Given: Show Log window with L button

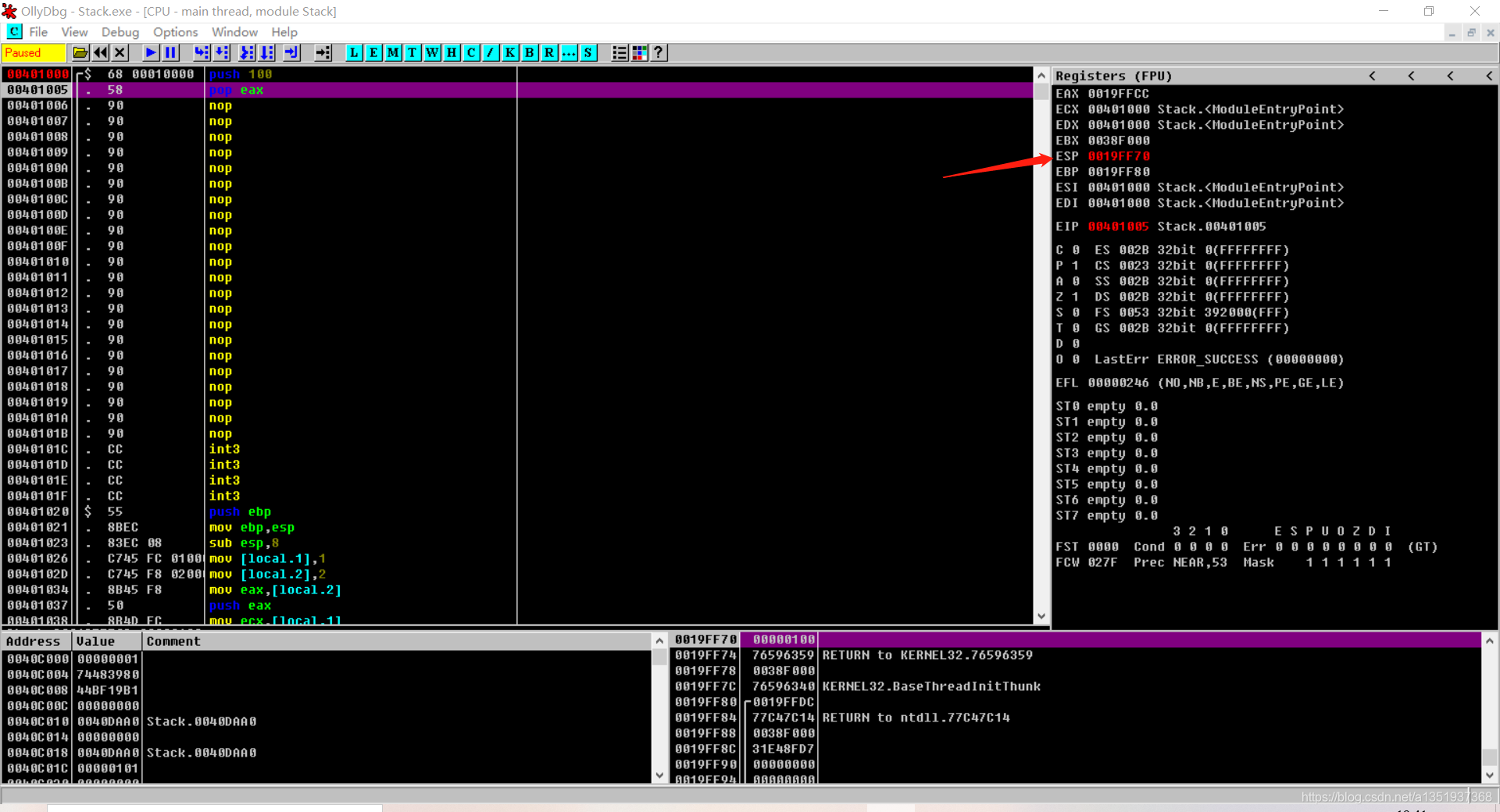Looking at the screenshot, I should coord(355,52).
